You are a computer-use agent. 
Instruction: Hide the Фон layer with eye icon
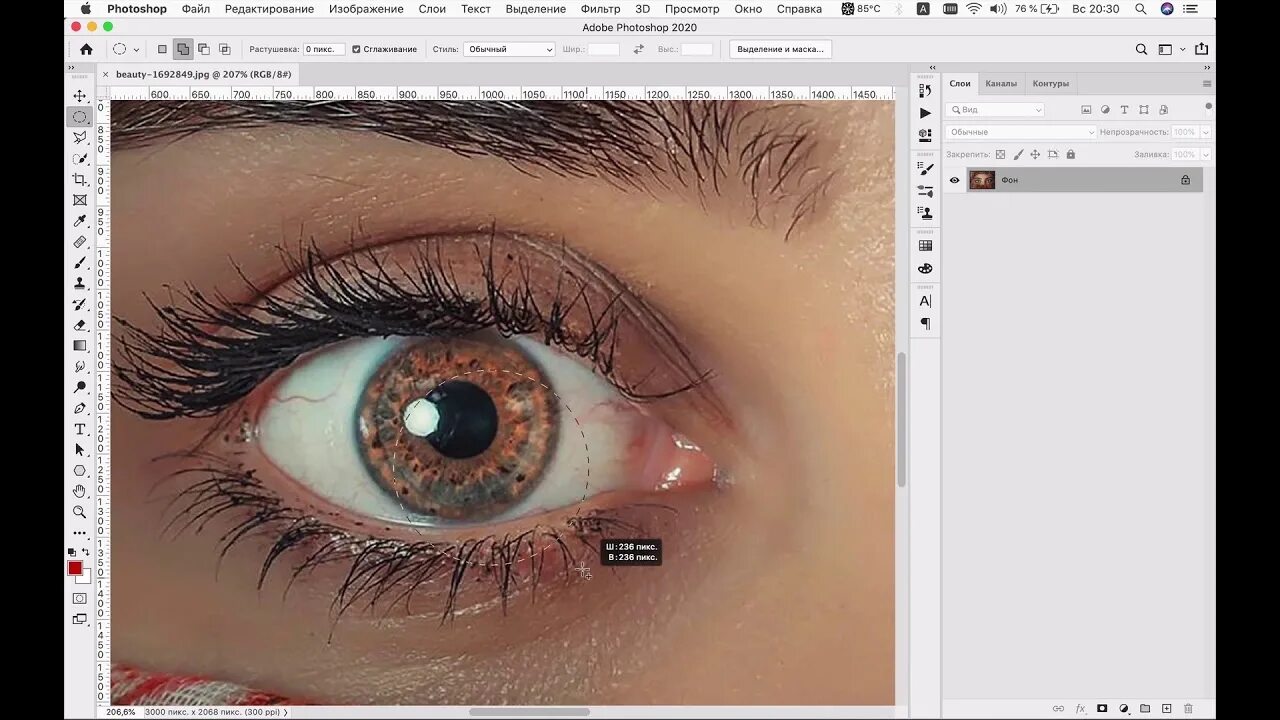[954, 180]
